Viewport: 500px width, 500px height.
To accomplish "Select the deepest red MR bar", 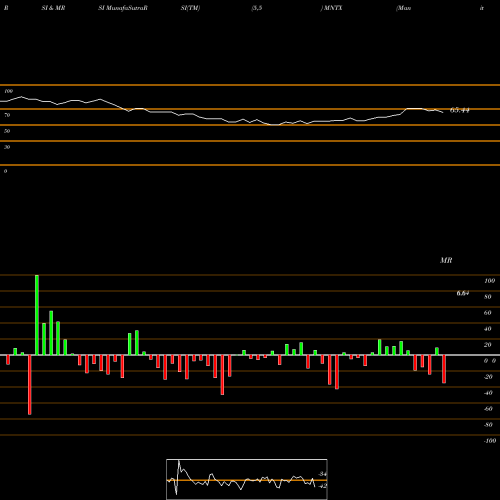I will point(30,385).
